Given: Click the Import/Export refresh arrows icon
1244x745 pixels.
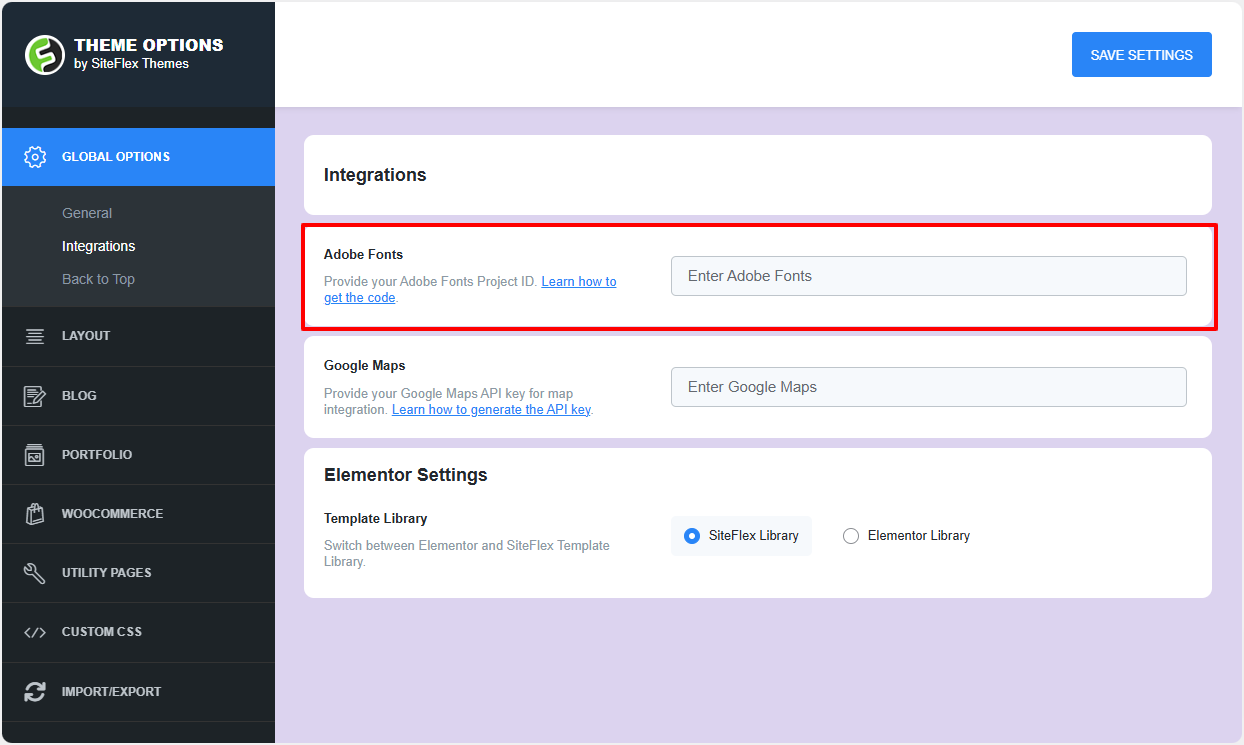Looking at the screenshot, I should 35,692.
